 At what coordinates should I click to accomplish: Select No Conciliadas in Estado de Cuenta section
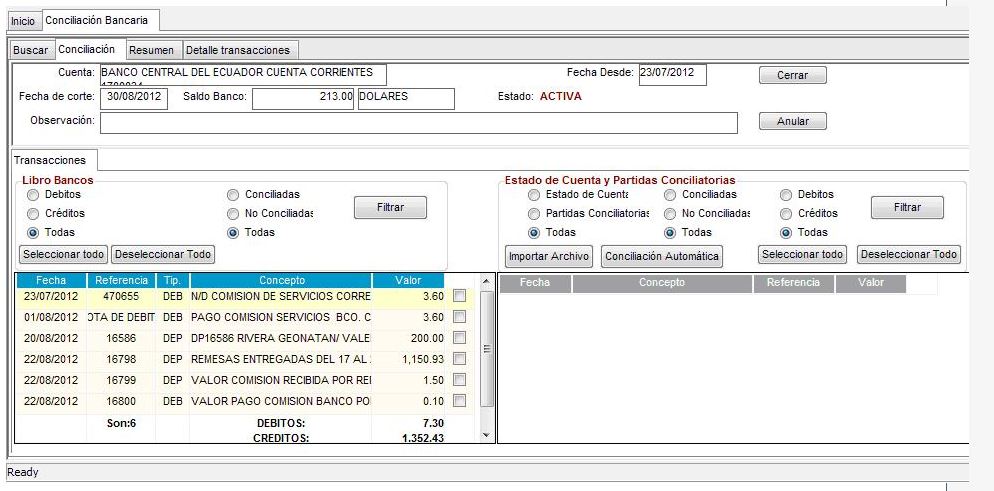point(669,214)
